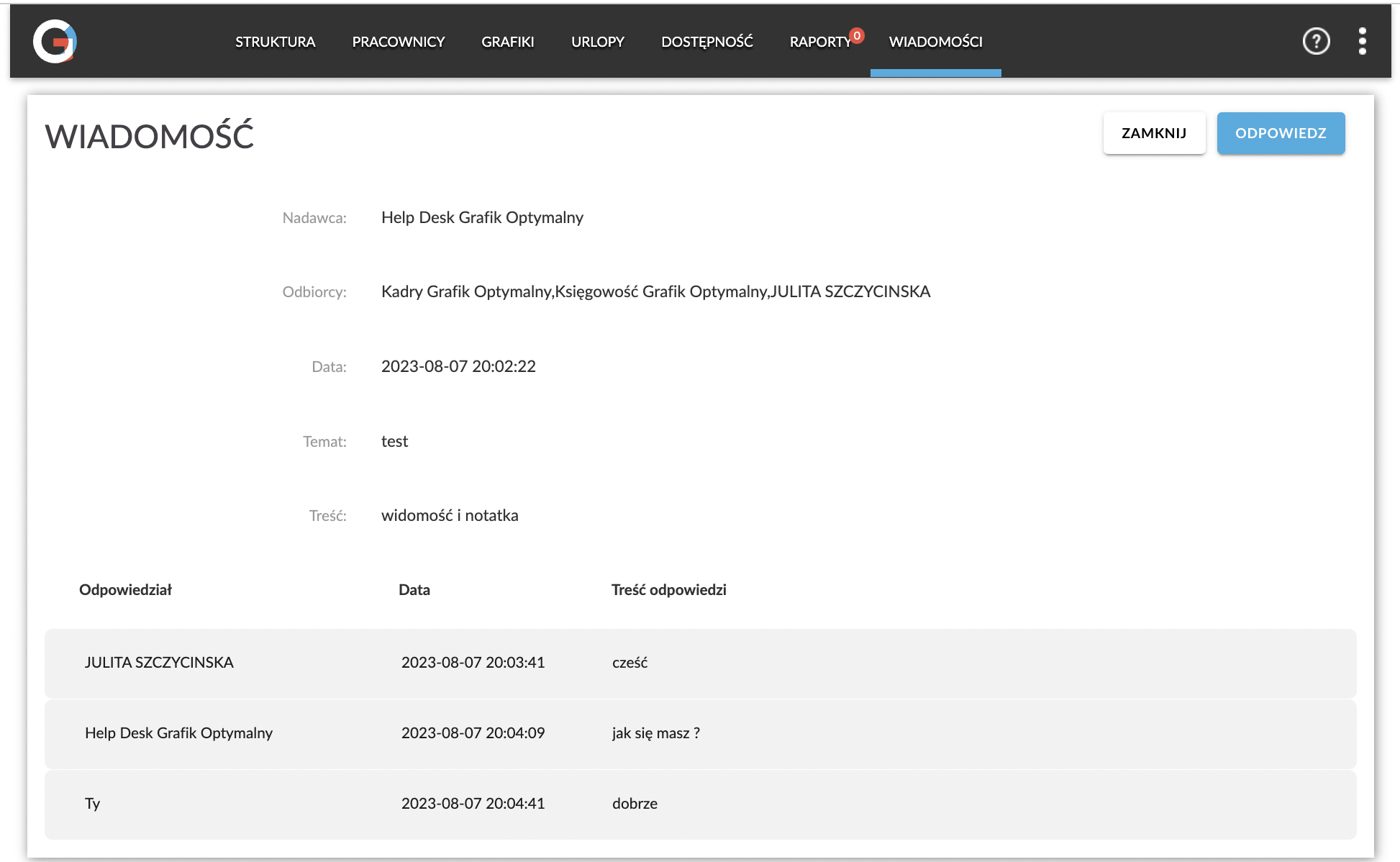Open the URLOPY tab
The image size is (1400, 862).
pyautogui.click(x=597, y=42)
